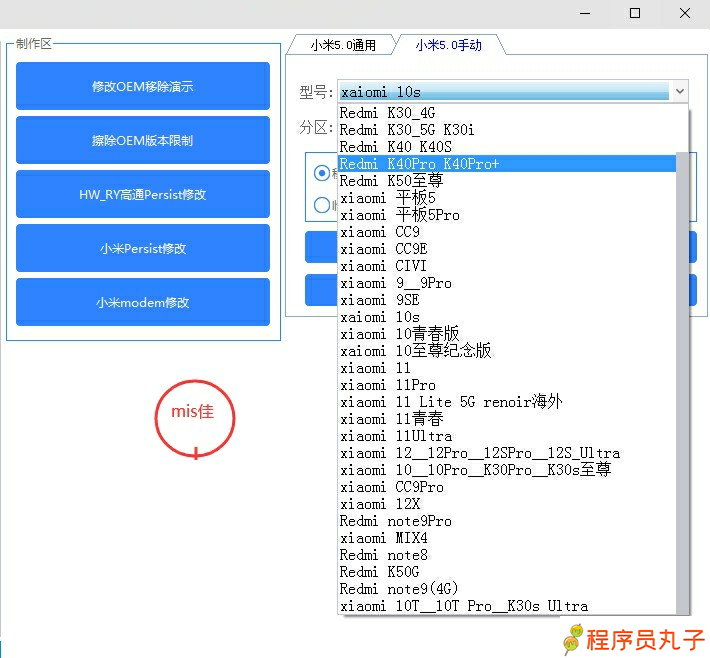Select highlighted Redmi K40Pro K40Pro+ entry

click(507, 164)
